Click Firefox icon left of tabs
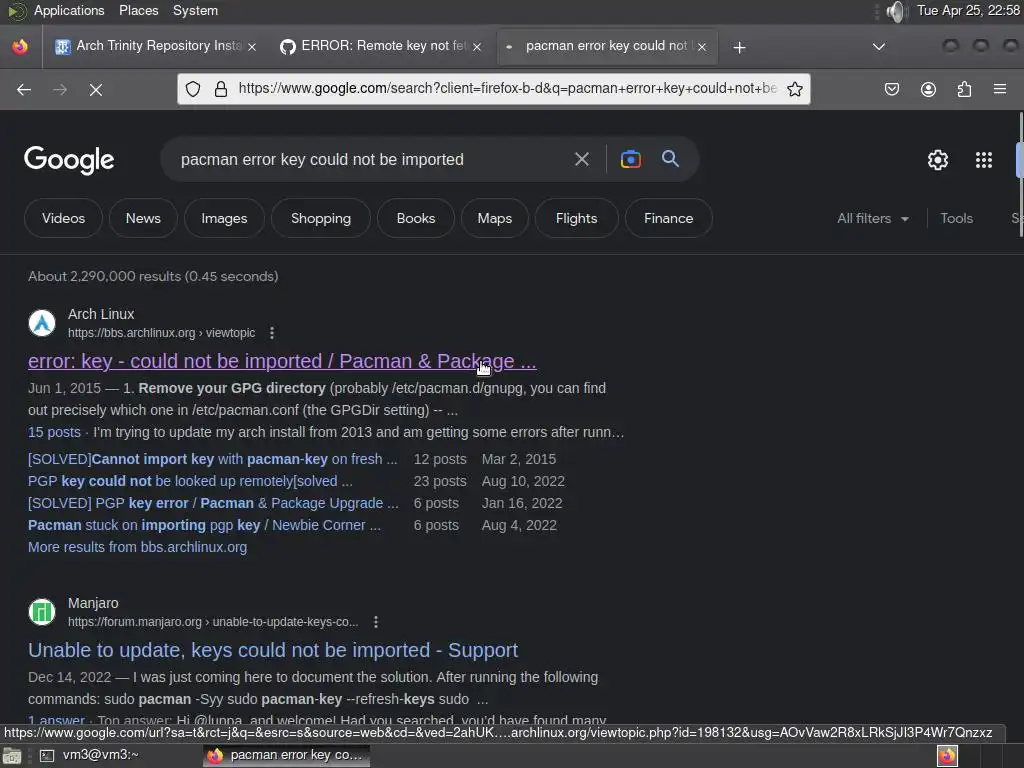The width and height of the screenshot is (1024, 768). pyautogui.click(x=20, y=46)
